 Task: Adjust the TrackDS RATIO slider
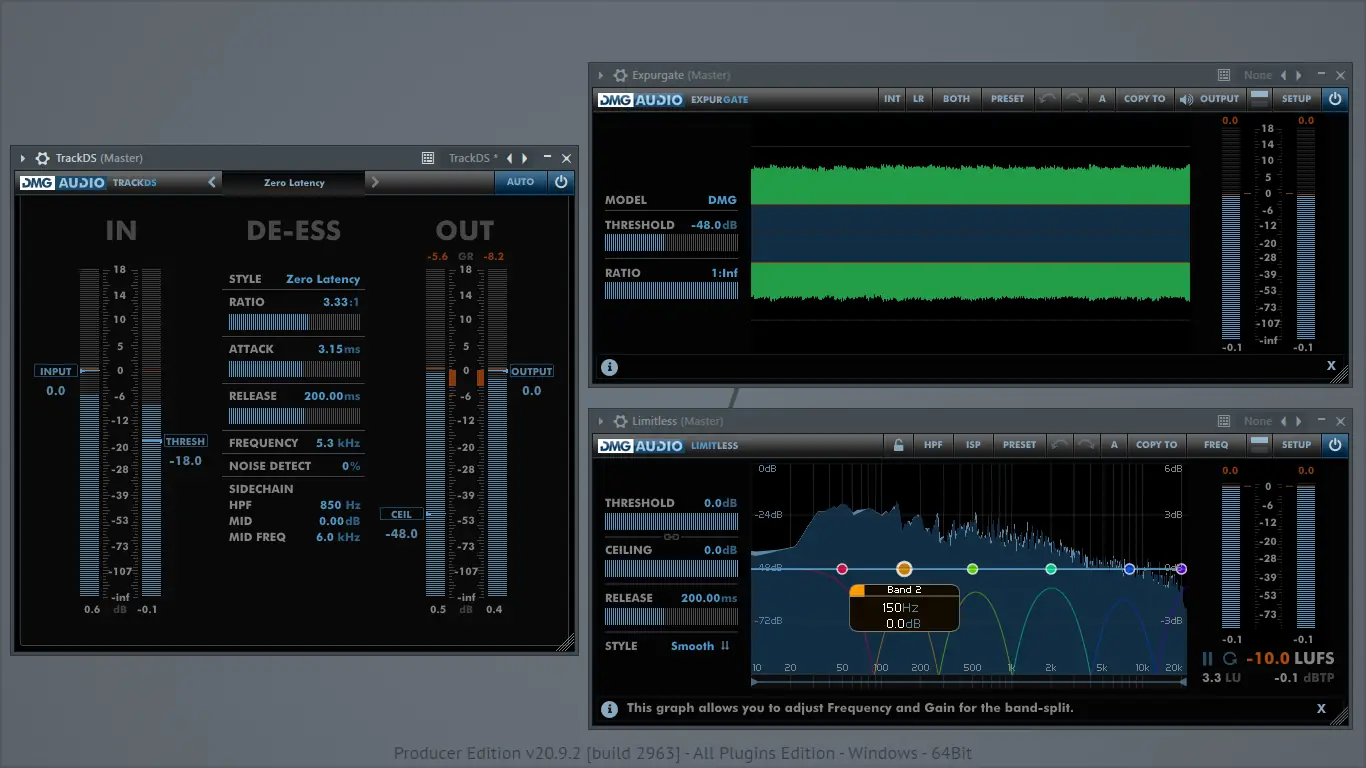[294, 322]
